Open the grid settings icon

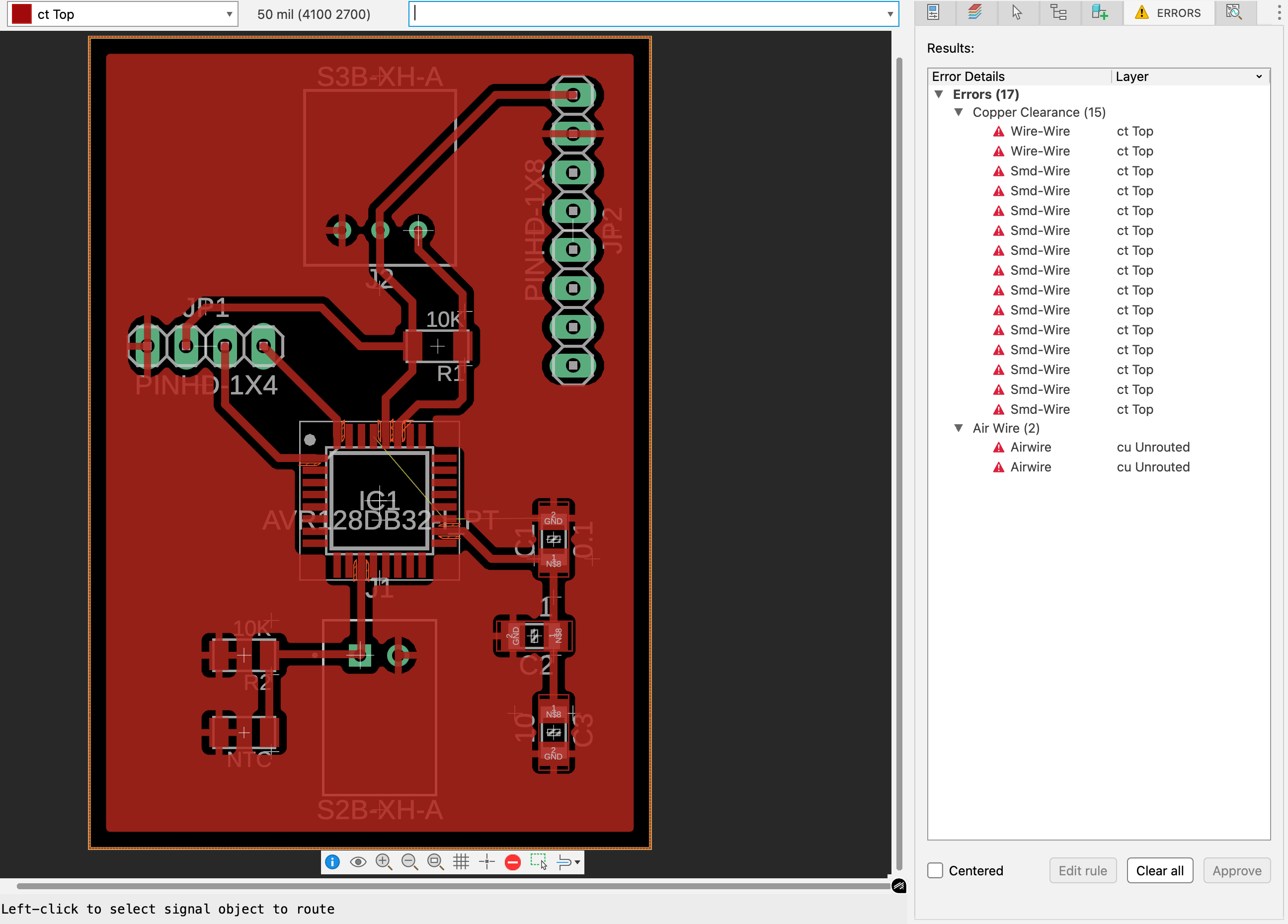(x=461, y=862)
